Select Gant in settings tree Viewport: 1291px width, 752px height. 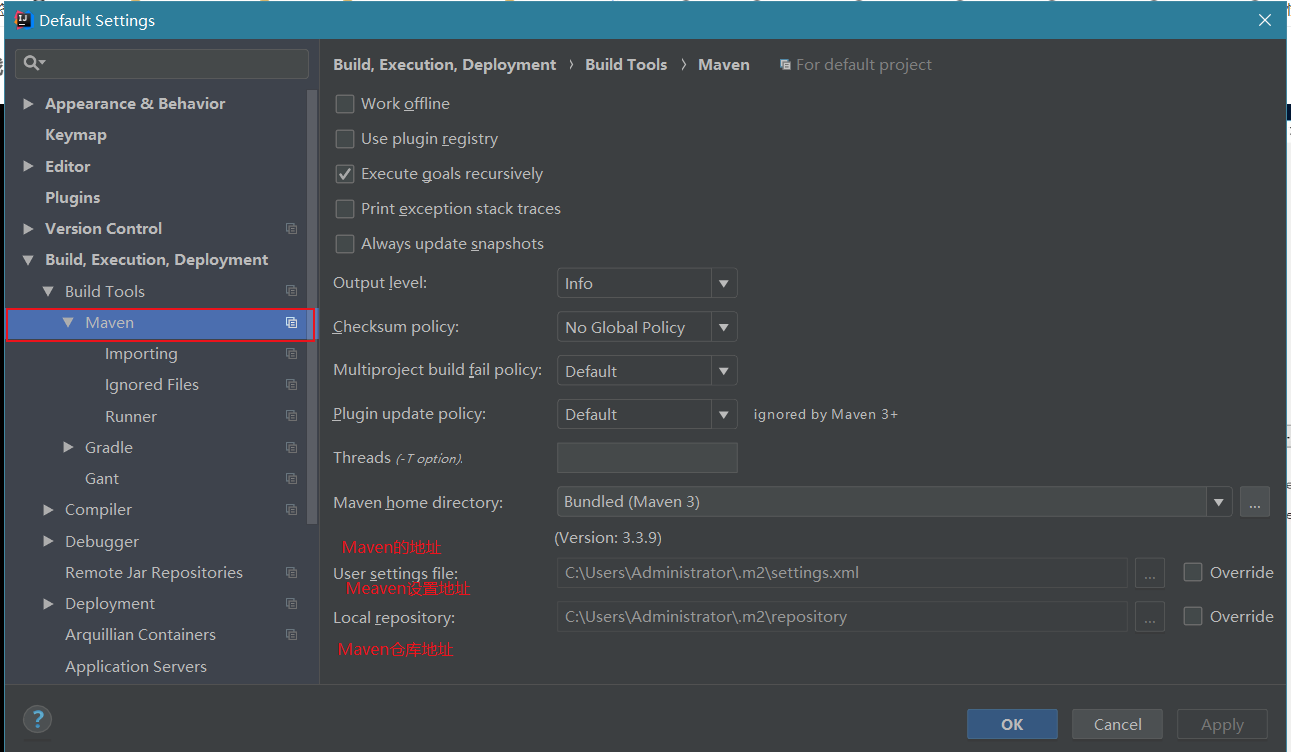pos(102,479)
